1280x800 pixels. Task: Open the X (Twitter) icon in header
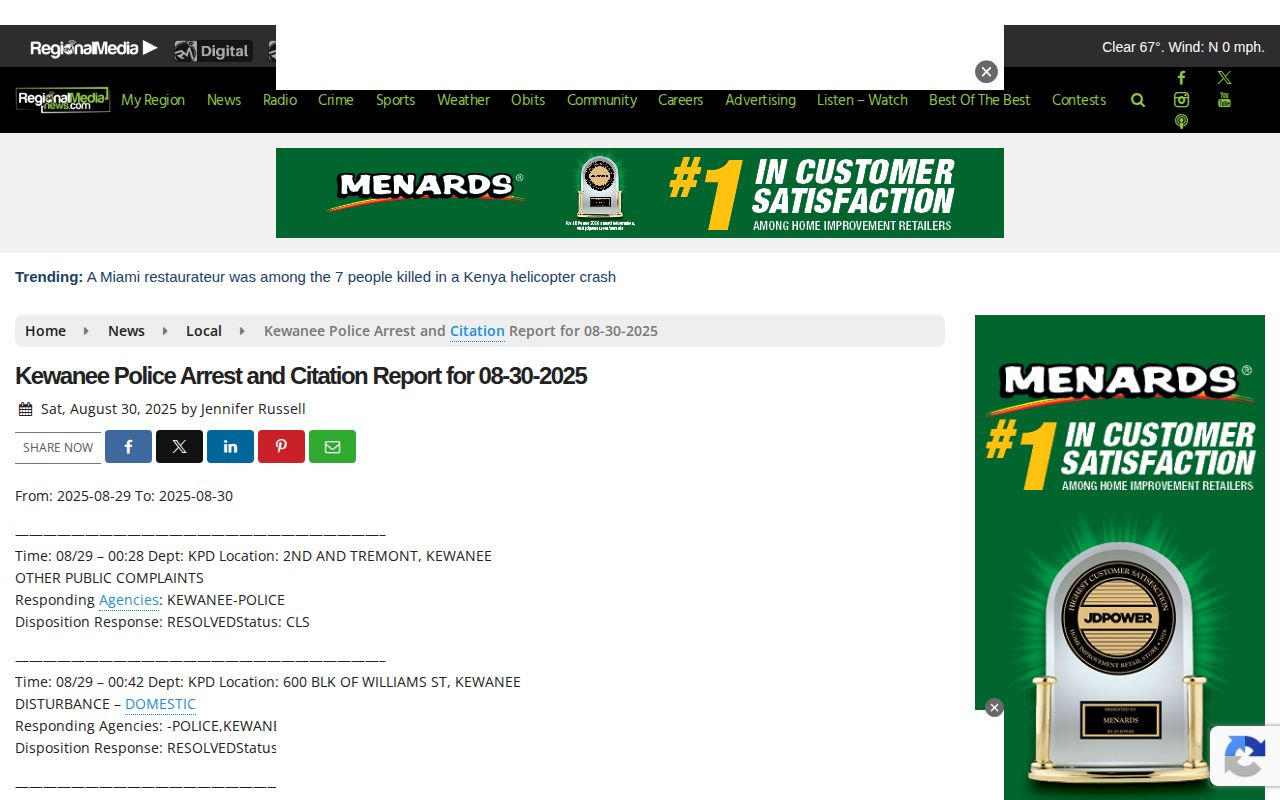(x=1224, y=78)
